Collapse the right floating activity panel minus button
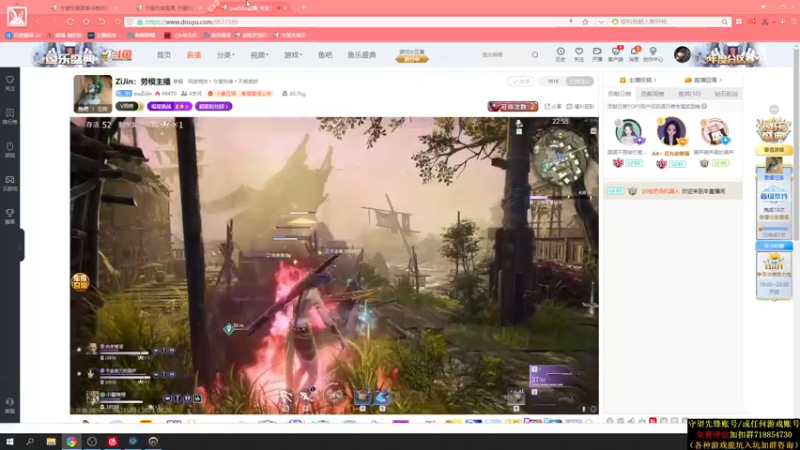 [774, 110]
